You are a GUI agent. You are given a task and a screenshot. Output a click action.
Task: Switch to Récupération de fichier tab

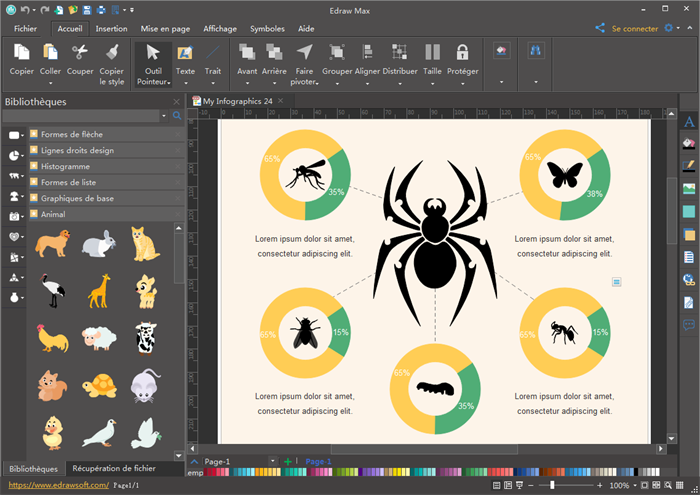114,468
